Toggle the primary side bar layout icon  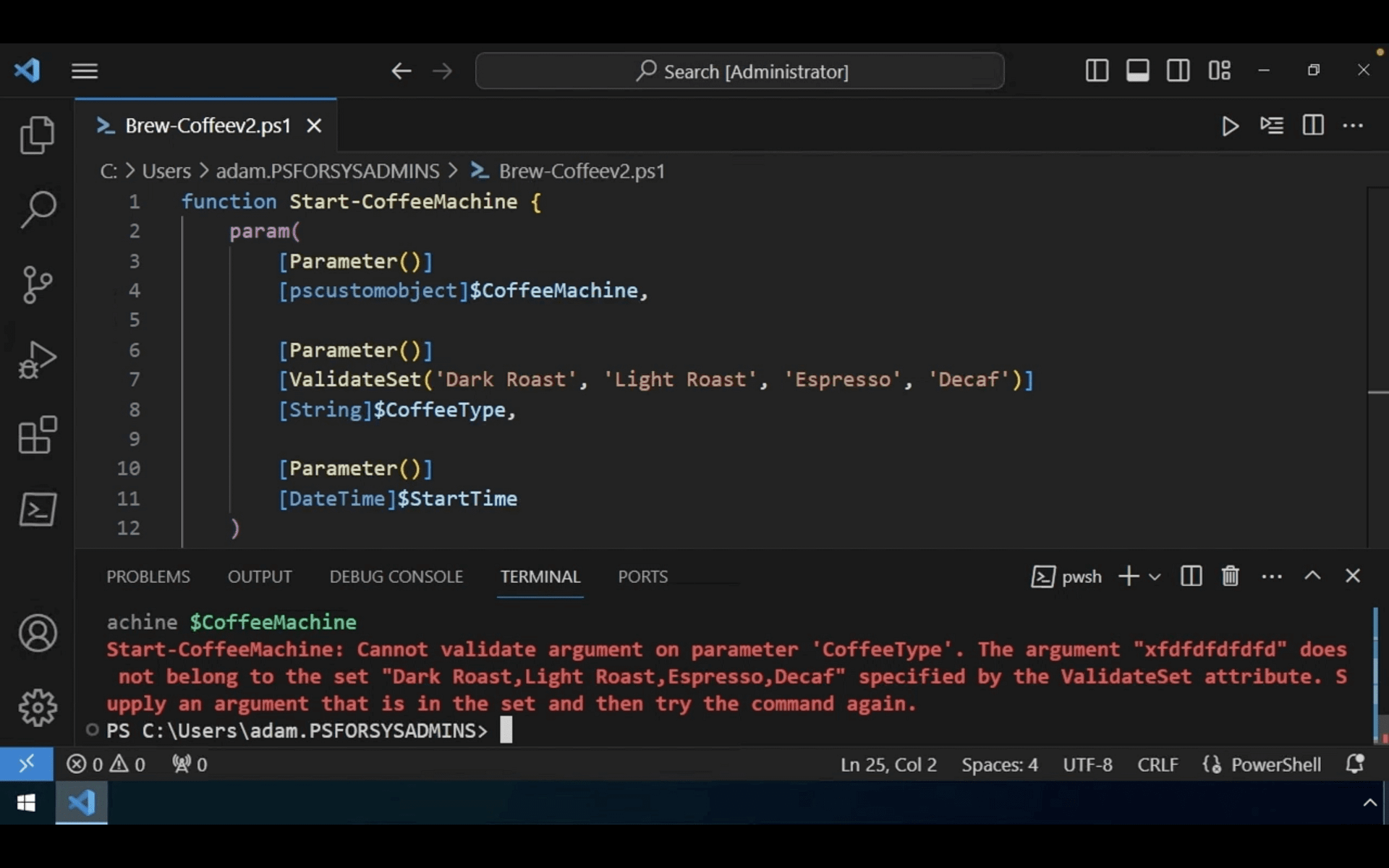click(1097, 70)
